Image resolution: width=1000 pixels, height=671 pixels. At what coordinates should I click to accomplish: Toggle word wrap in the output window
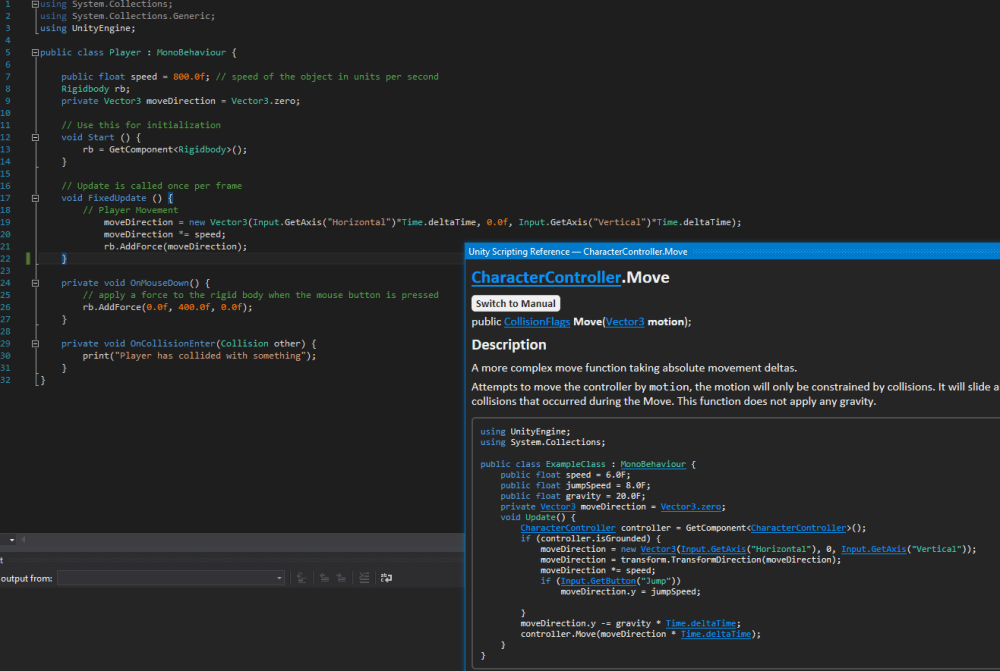point(385,577)
